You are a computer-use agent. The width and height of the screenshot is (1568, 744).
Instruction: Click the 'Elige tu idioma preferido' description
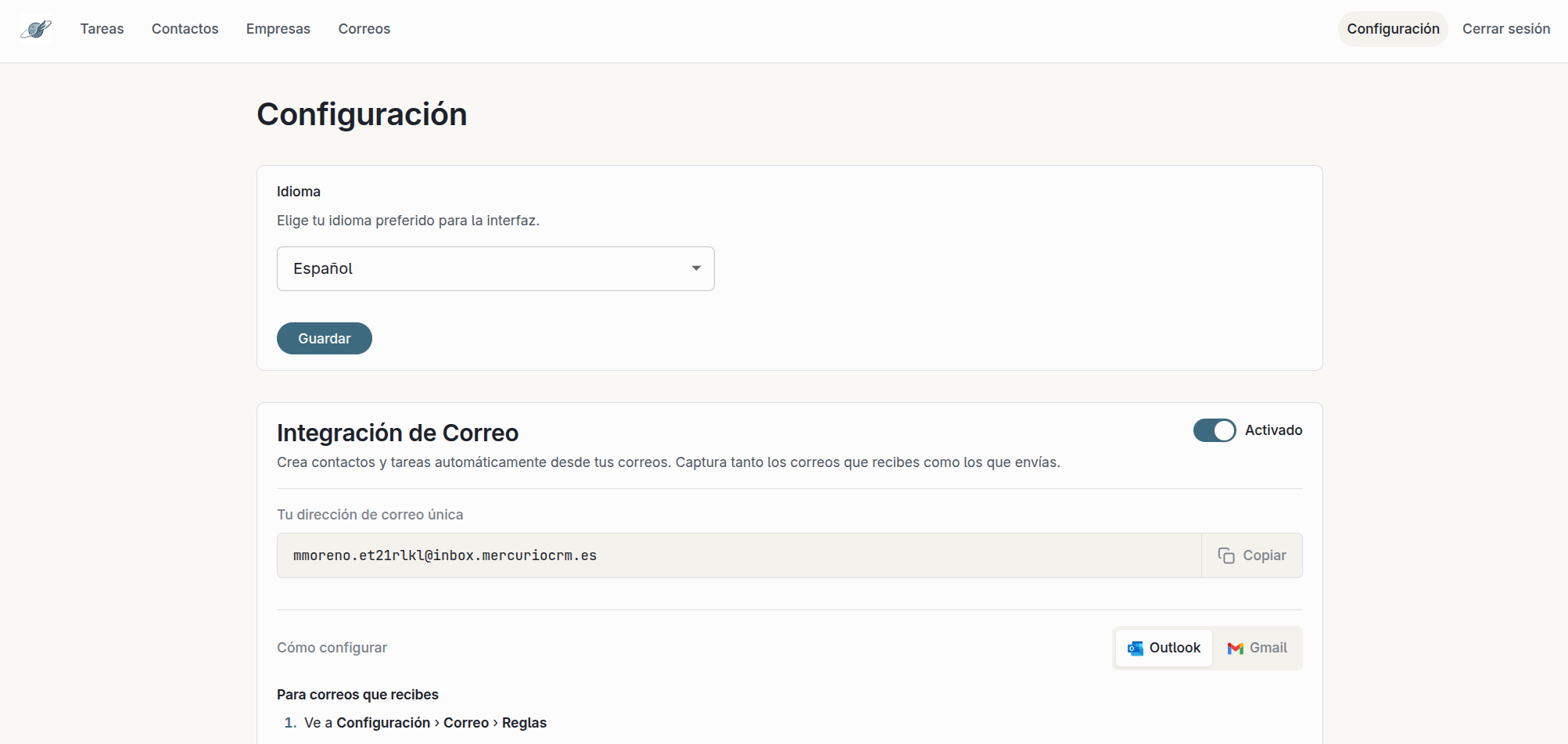[x=408, y=221]
